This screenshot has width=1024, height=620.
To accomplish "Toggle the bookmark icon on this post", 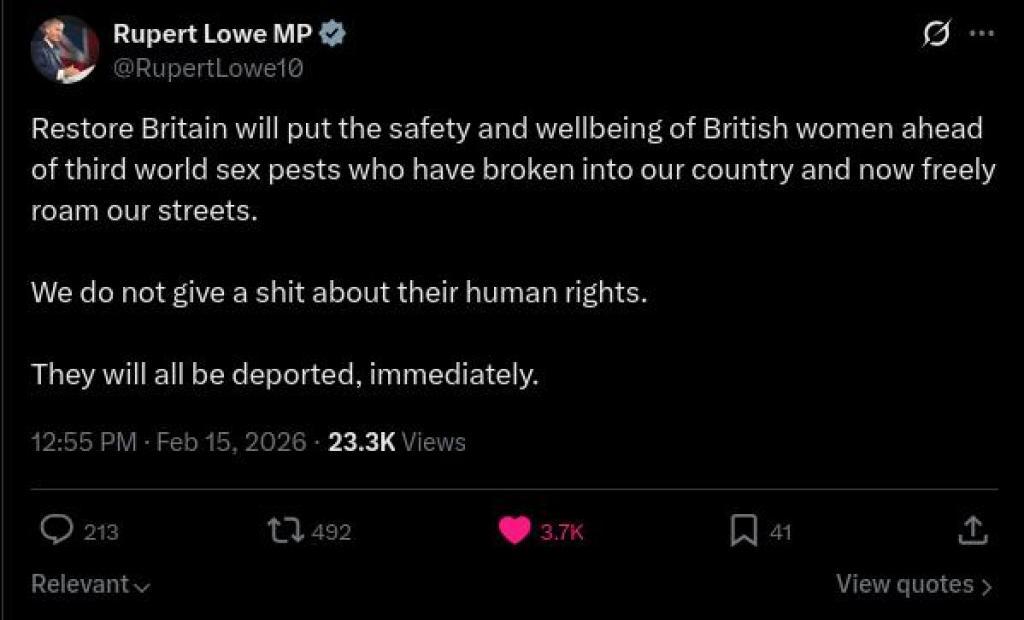I will point(743,532).
